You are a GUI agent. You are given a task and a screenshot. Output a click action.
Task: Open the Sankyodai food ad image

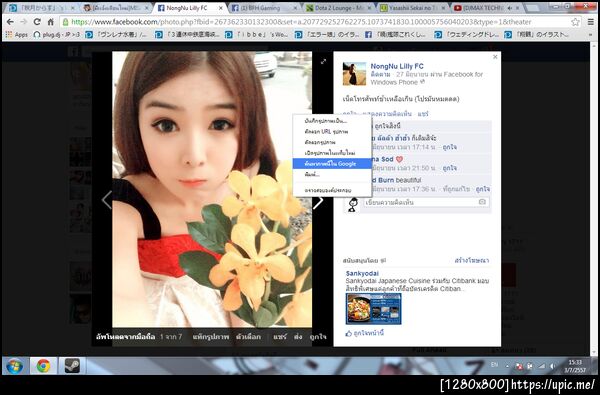[x=373, y=309]
